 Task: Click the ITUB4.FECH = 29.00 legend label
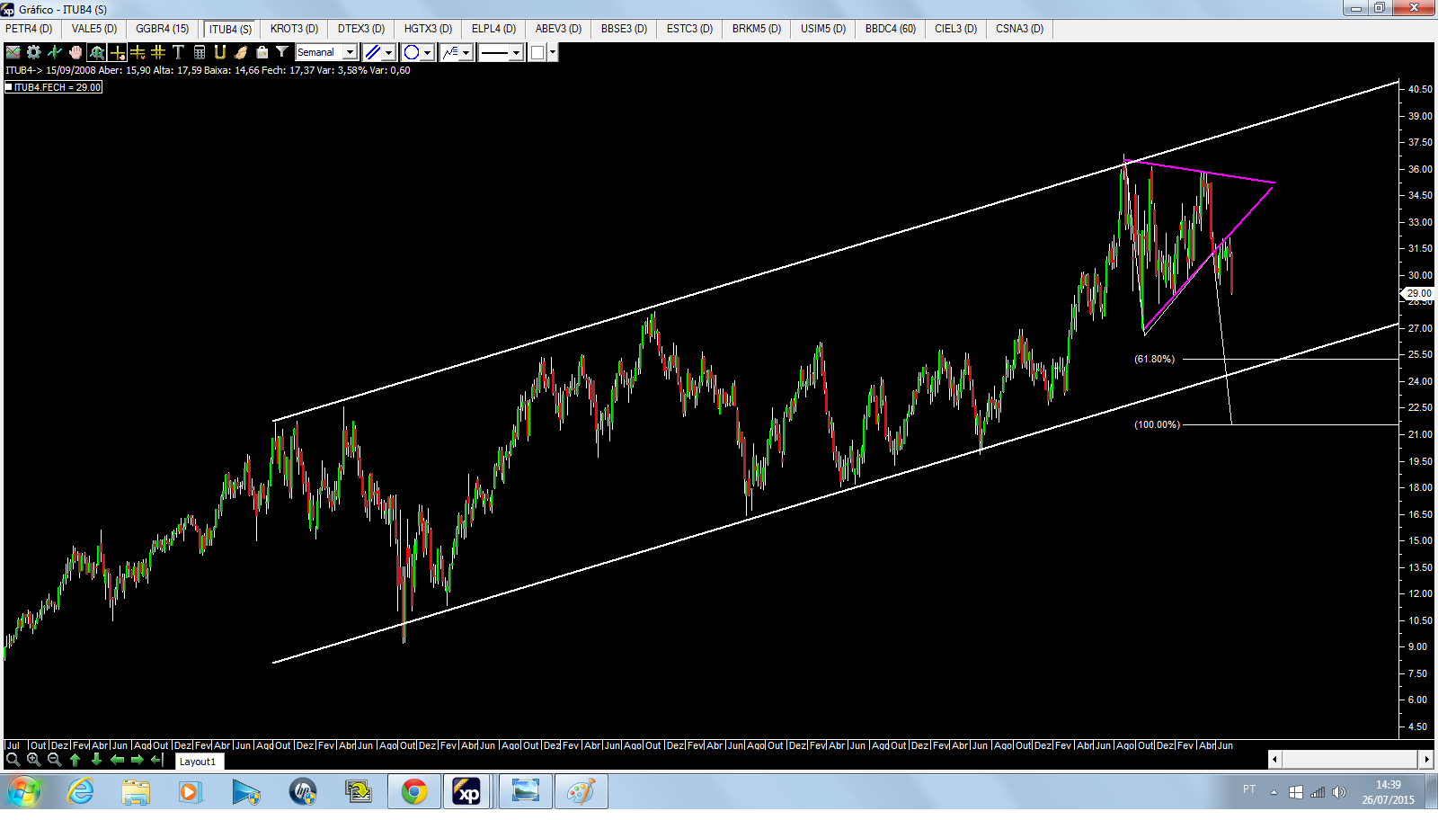pyautogui.click(x=55, y=88)
